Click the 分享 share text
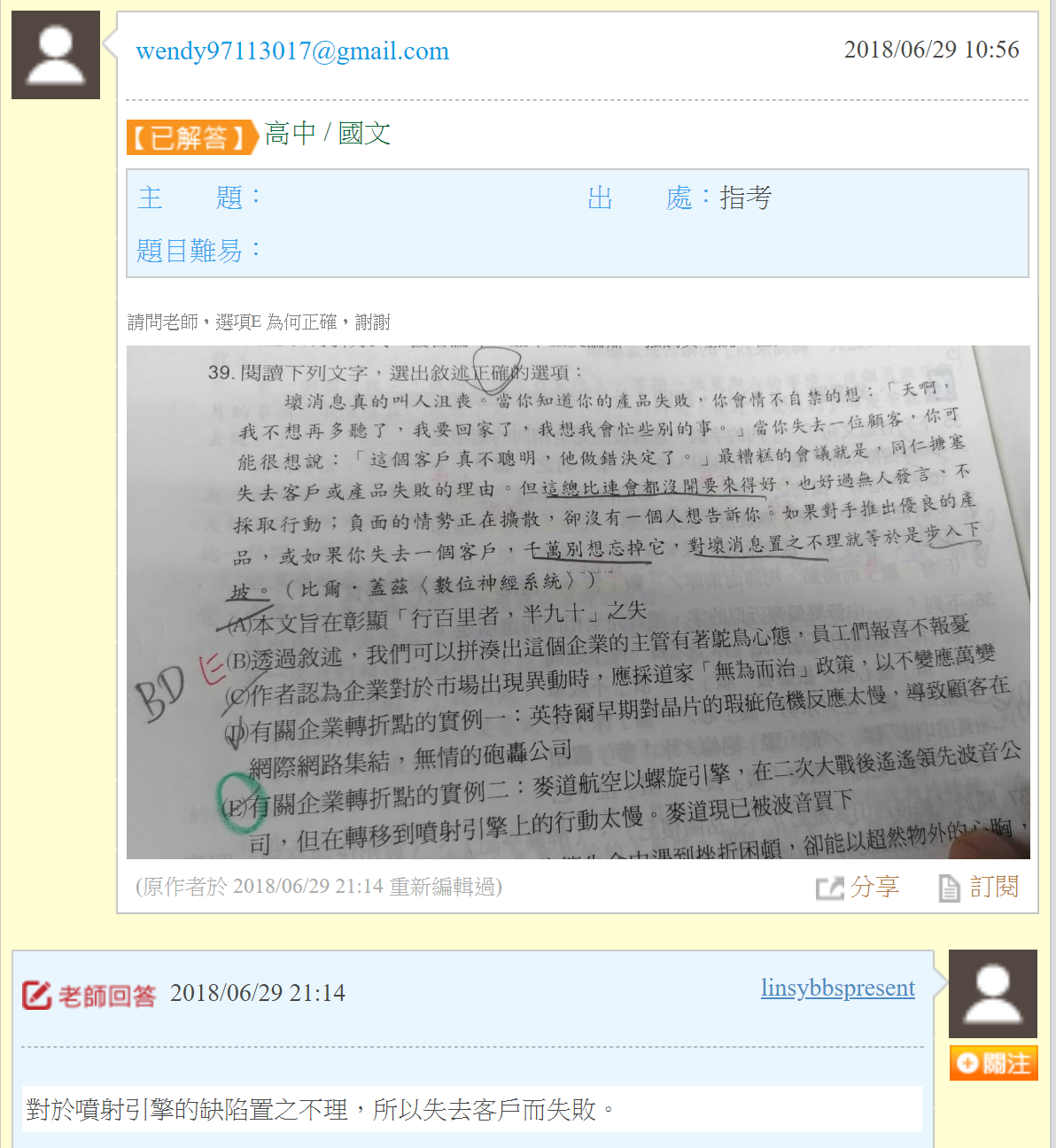This screenshot has height=1148, width=1056. [x=875, y=887]
